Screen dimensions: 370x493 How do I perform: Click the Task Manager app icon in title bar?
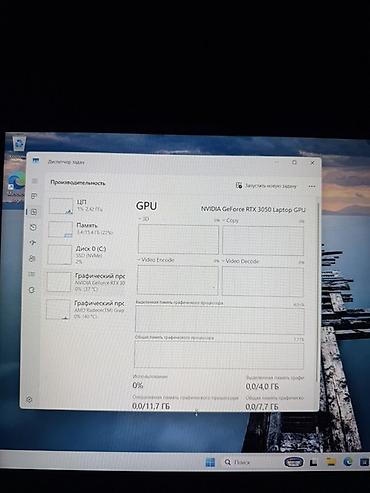[x=36, y=161]
